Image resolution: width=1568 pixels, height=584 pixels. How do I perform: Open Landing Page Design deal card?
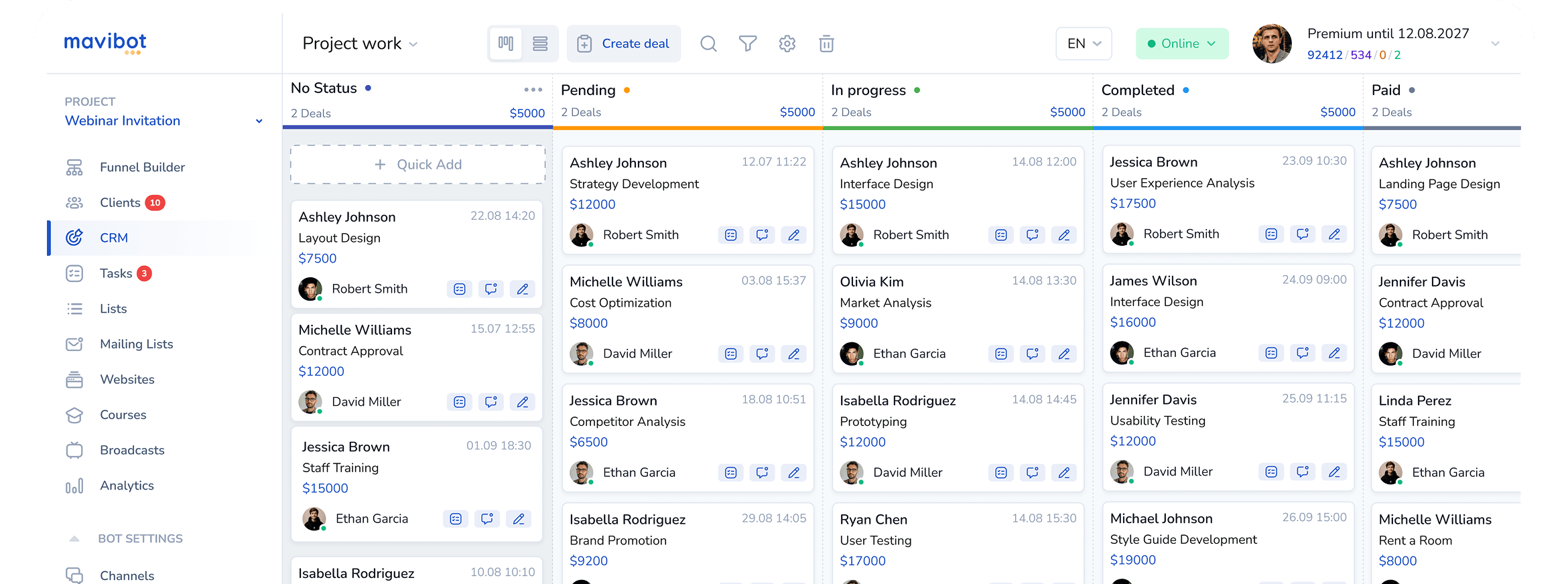coord(1446,200)
